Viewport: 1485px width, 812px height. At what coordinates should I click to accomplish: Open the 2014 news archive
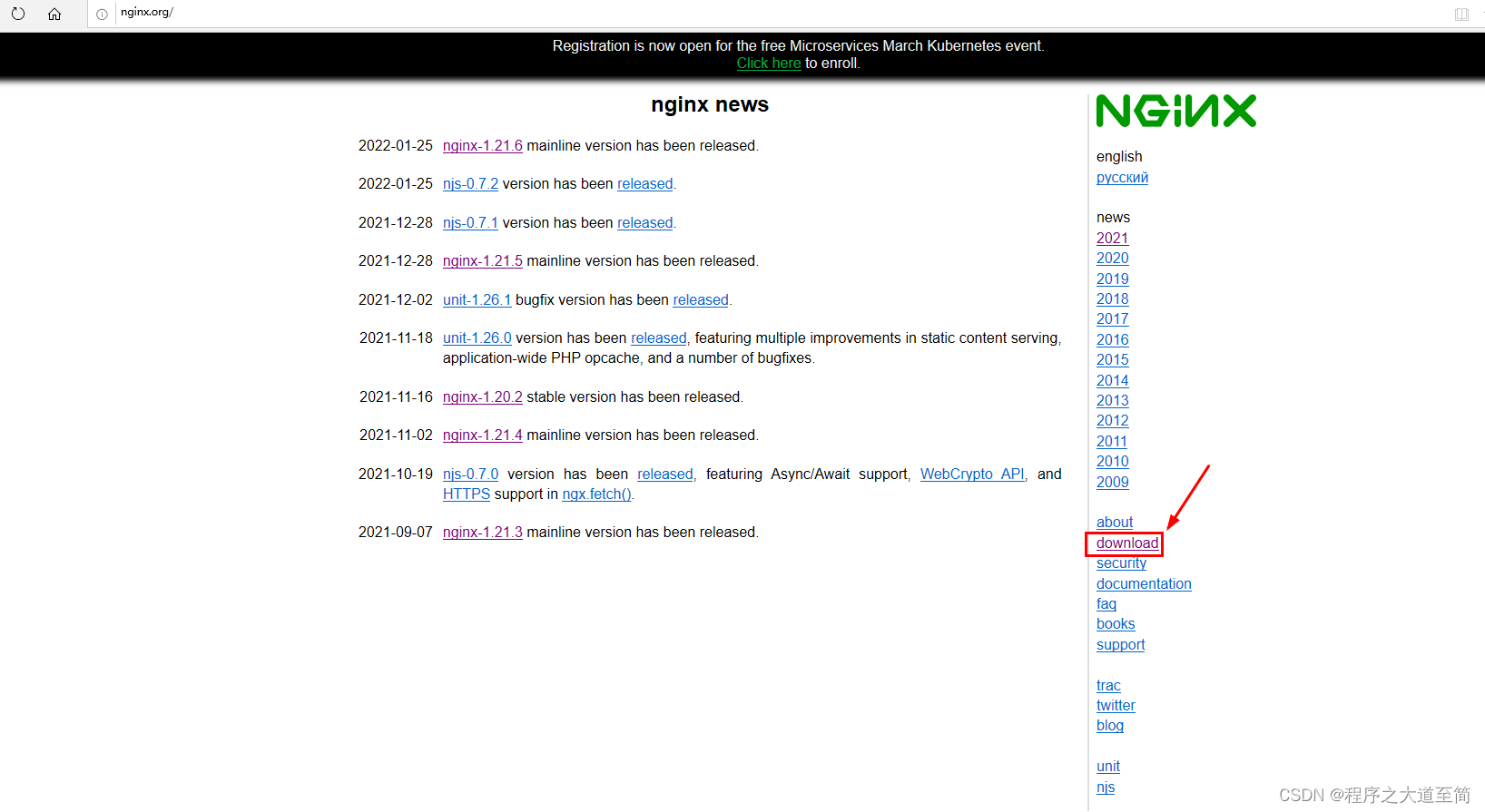click(1113, 381)
